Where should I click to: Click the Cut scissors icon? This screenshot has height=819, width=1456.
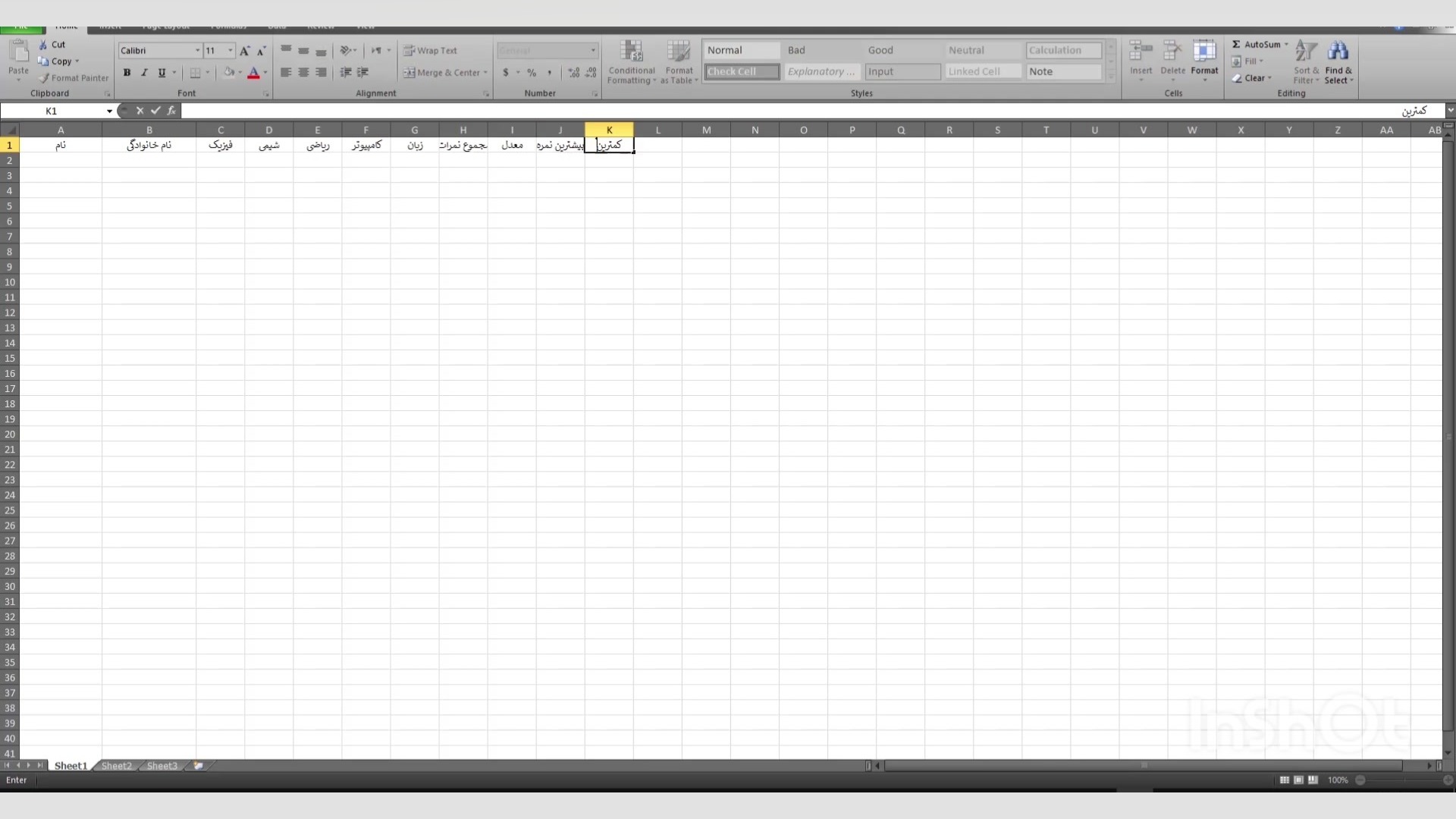click(x=43, y=45)
